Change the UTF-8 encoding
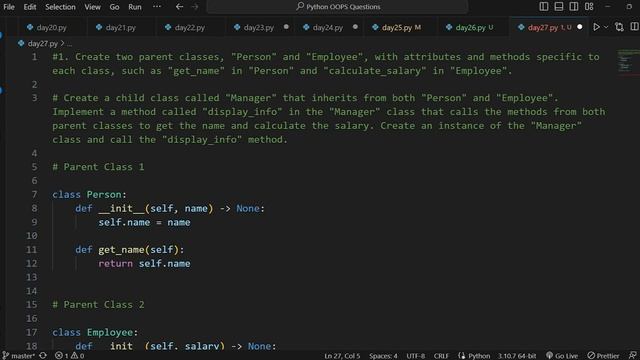The width and height of the screenshot is (640, 360). 416,356
